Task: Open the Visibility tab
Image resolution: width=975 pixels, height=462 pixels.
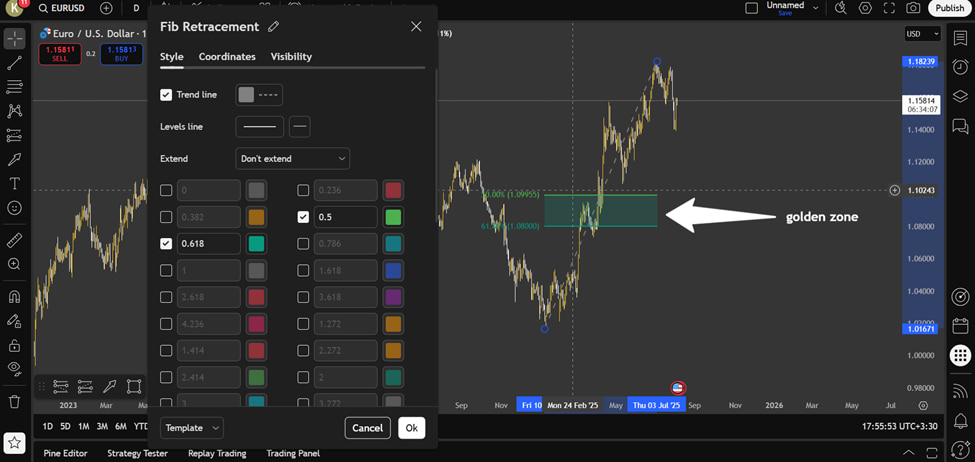Action: coord(291,57)
